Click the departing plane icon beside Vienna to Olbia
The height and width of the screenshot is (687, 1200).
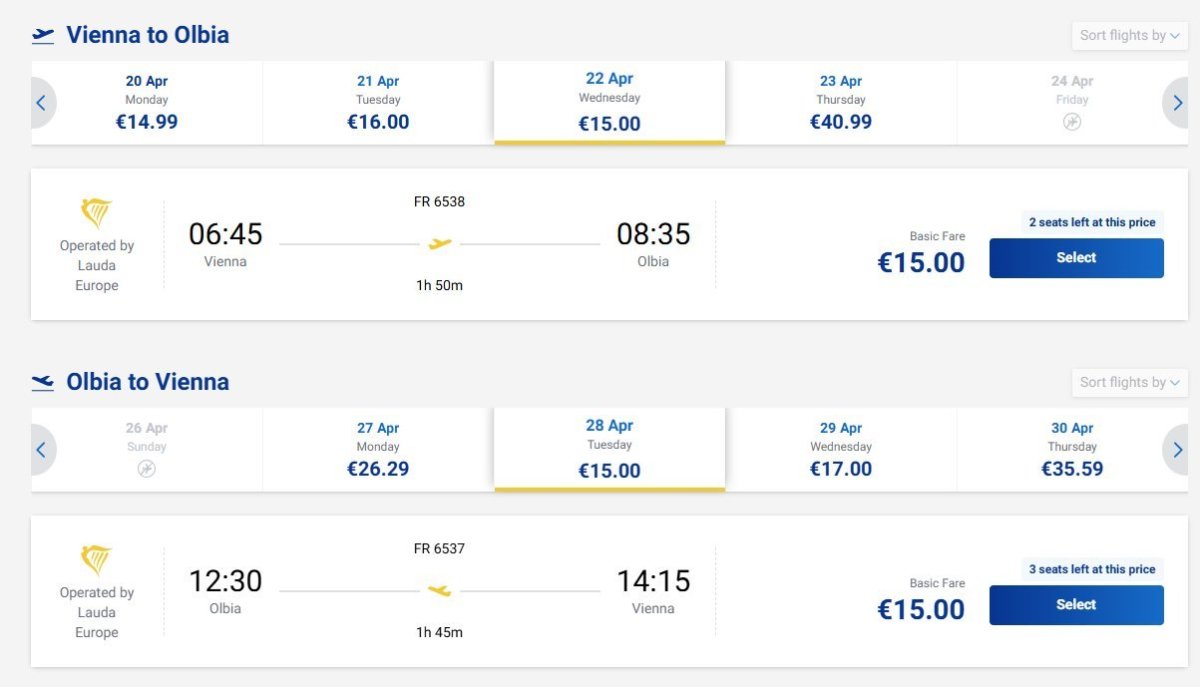(43, 35)
